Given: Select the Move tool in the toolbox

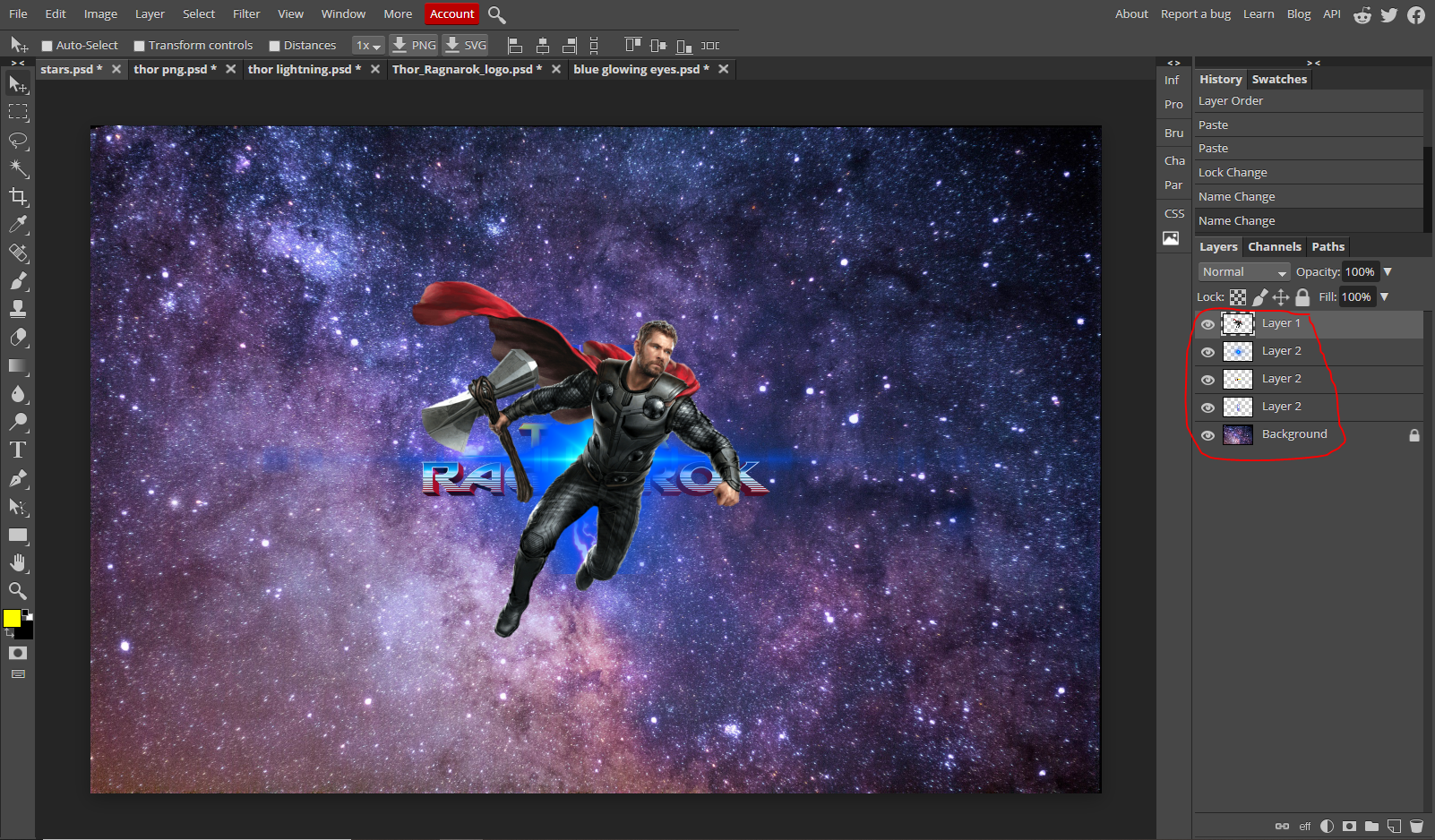Looking at the screenshot, I should coord(18,84).
